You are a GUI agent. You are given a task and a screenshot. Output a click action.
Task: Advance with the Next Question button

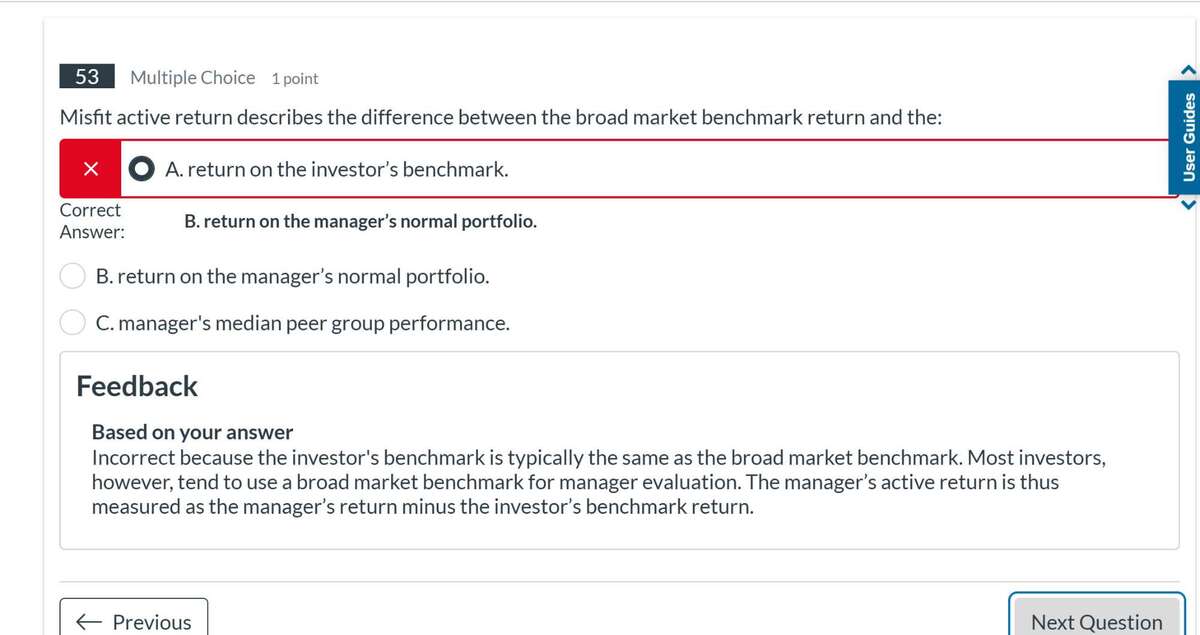pyautogui.click(x=1096, y=621)
